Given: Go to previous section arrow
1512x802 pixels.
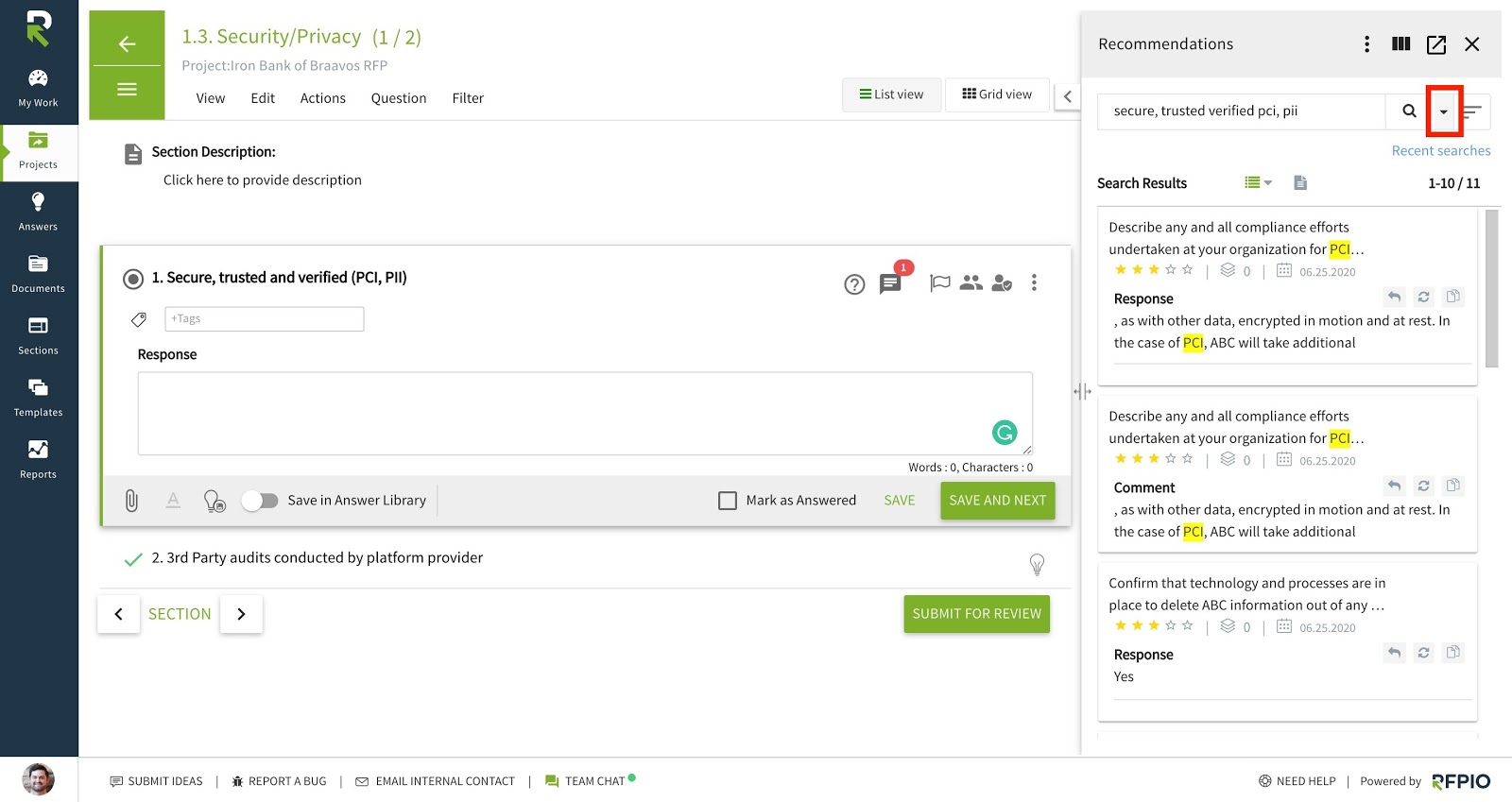Looking at the screenshot, I should 118,614.
